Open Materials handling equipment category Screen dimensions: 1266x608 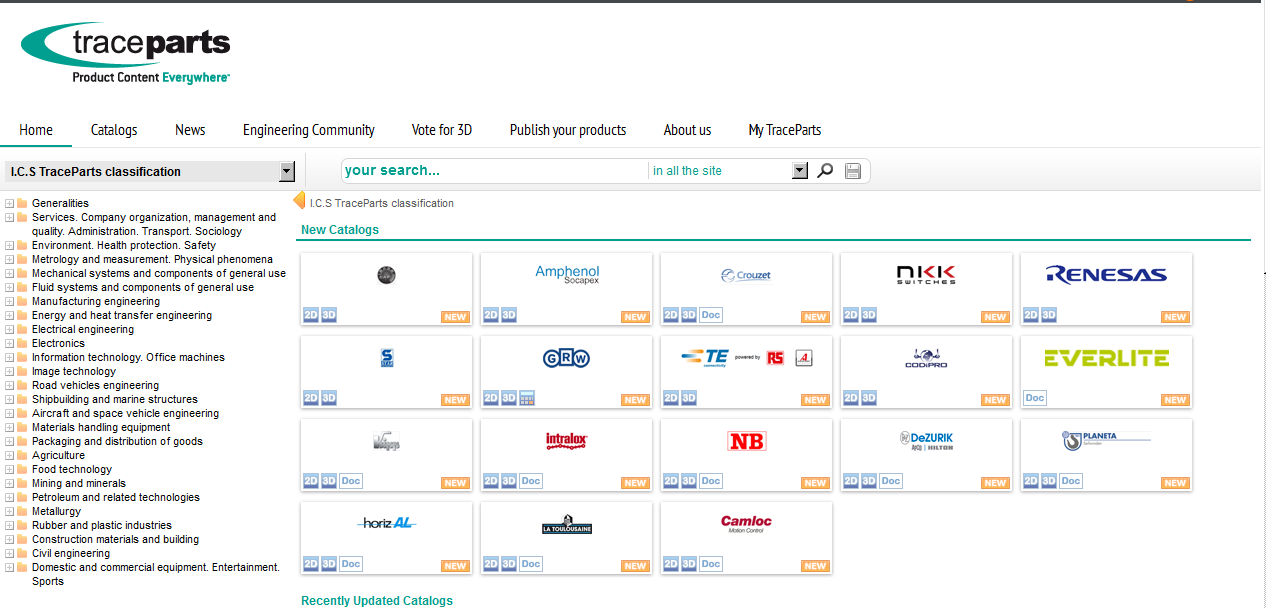(x=101, y=427)
